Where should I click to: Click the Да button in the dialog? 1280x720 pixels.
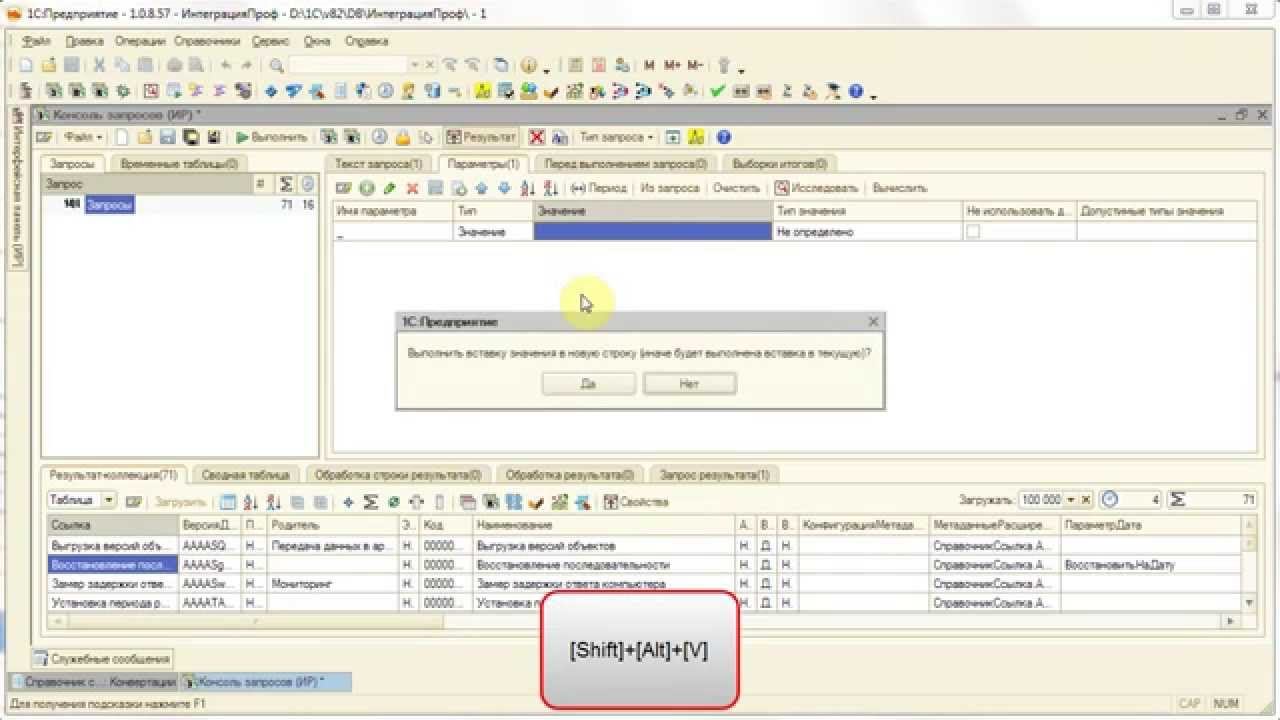tap(588, 384)
